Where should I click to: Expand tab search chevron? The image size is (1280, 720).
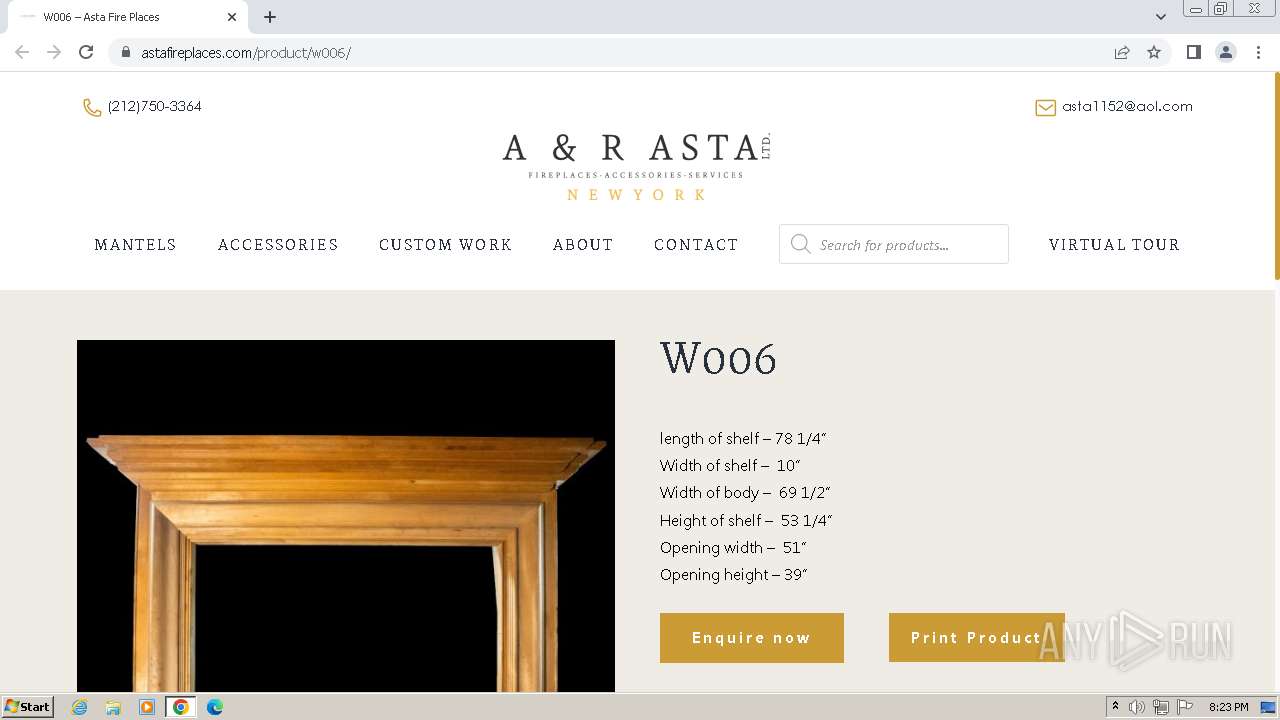[1160, 17]
